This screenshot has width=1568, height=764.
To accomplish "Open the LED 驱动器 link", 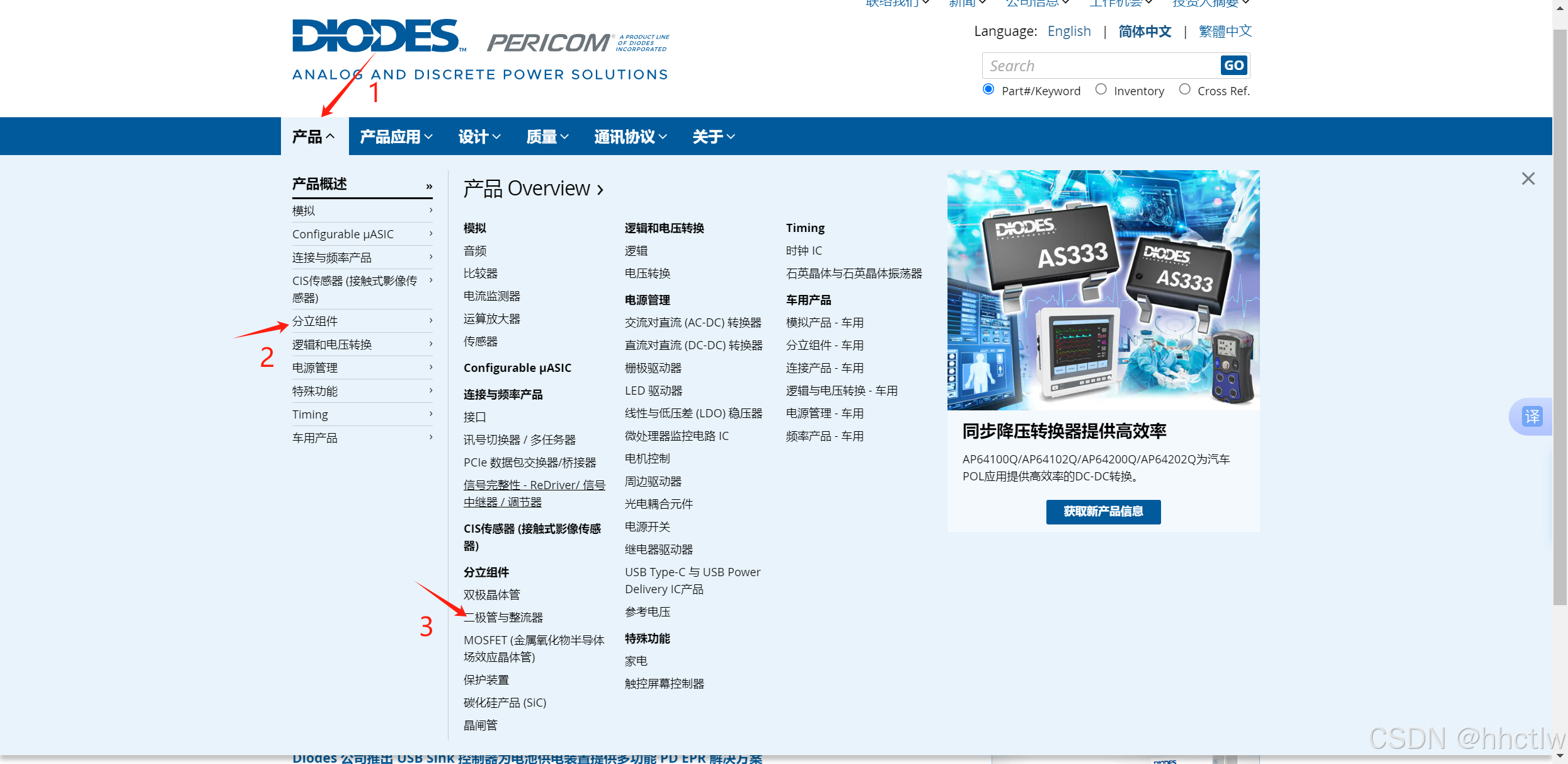I will (x=654, y=391).
